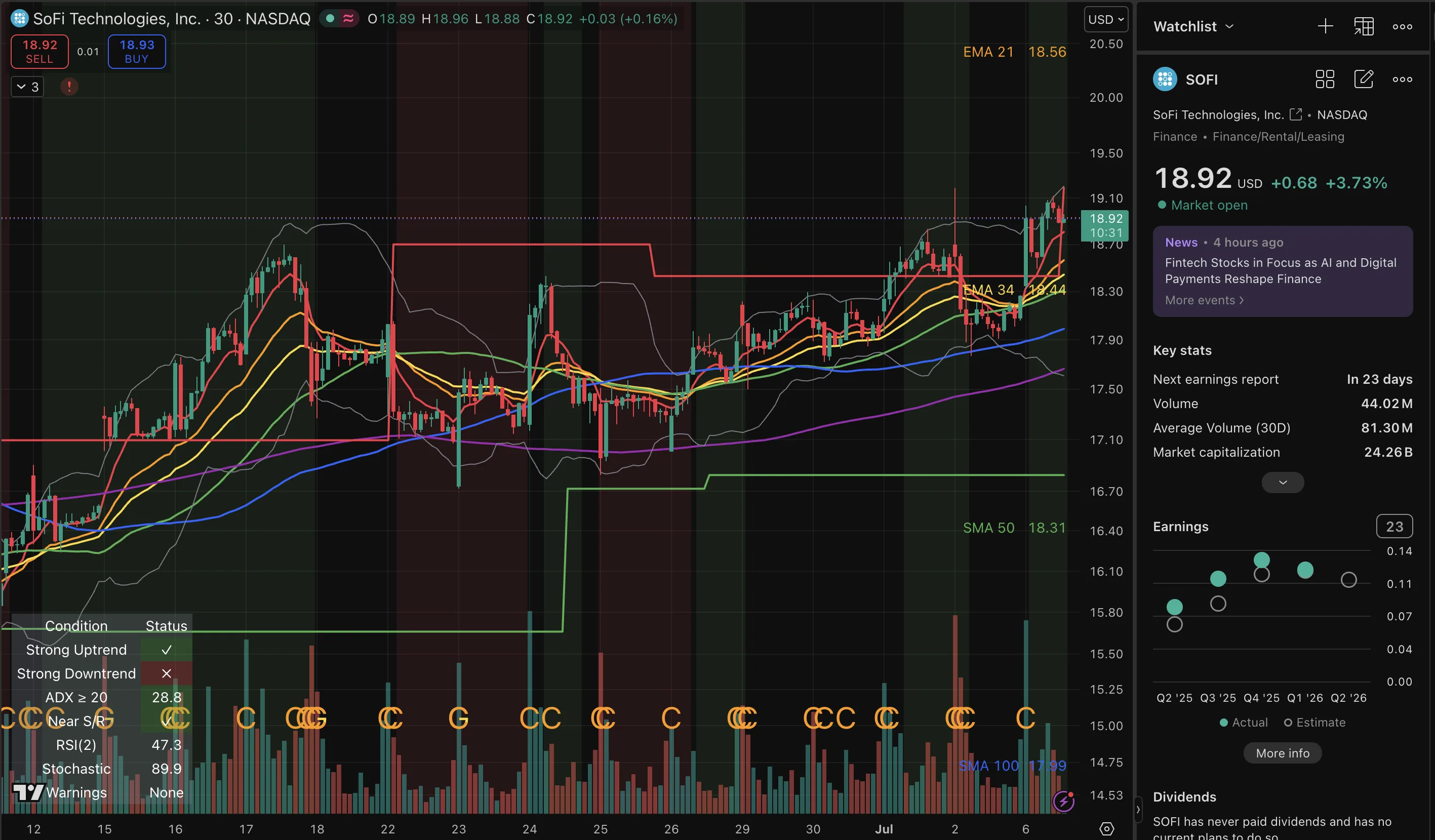This screenshot has height=840, width=1435.
Task: Click the 22 date label on time axis
Action: click(388, 829)
